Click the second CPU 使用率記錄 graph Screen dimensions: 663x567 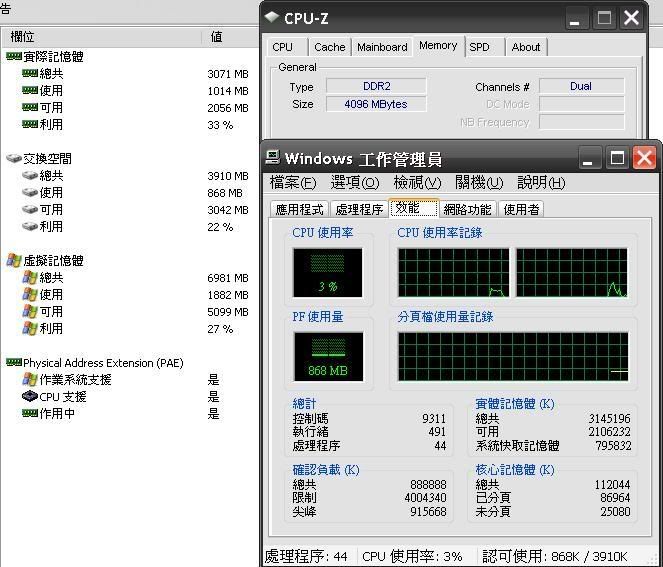point(572,273)
